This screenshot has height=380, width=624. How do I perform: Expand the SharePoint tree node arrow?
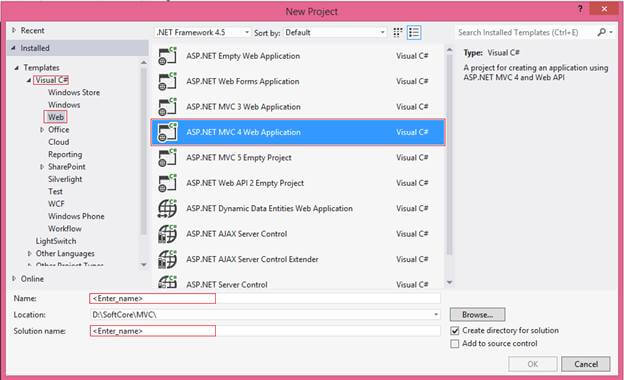tap(42, 167)
